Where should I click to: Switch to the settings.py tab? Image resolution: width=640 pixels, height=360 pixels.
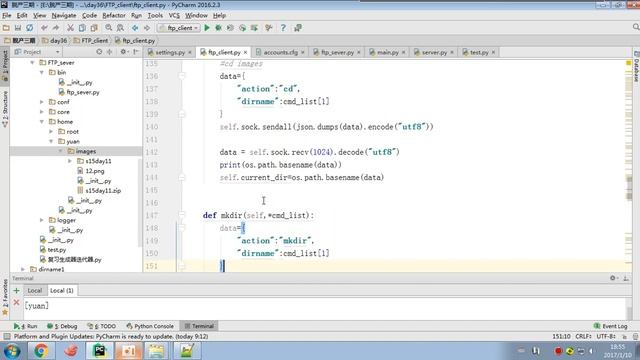[x=170, y=52]
